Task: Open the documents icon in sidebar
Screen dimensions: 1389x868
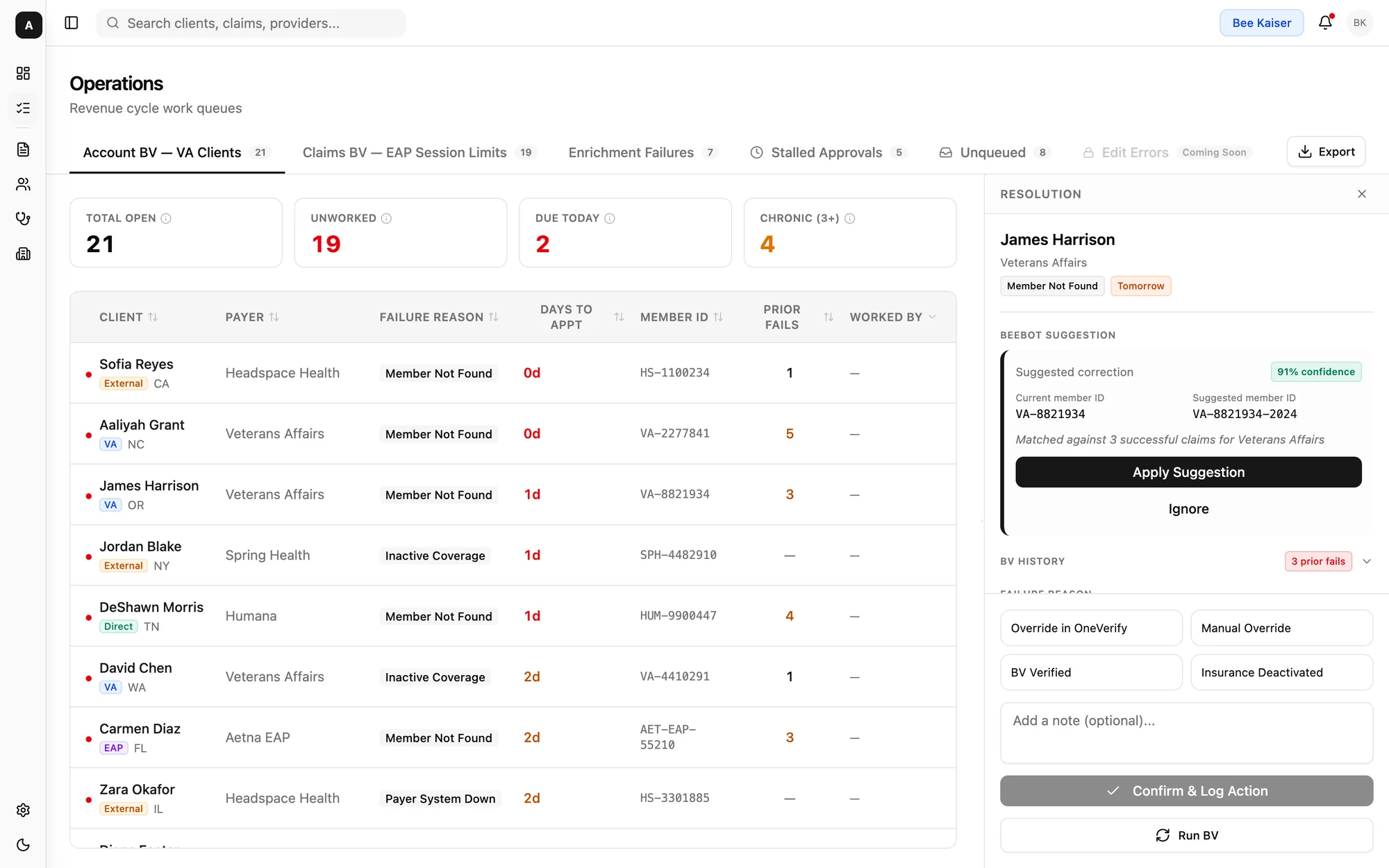Action: pos(23,149)
